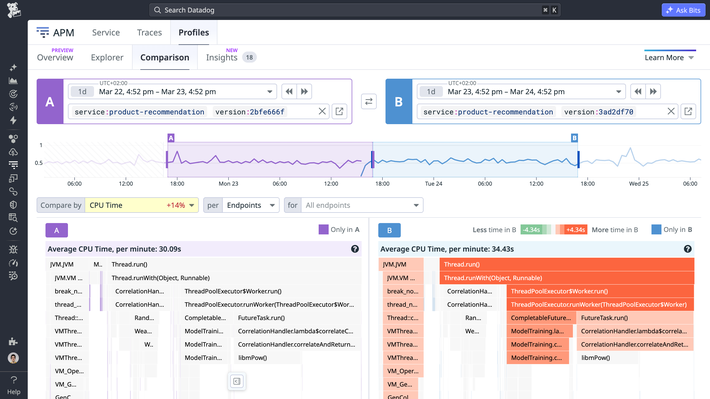Select the Profiles tab
Screen dimensions: 710x399
click(x=194, y=33)
